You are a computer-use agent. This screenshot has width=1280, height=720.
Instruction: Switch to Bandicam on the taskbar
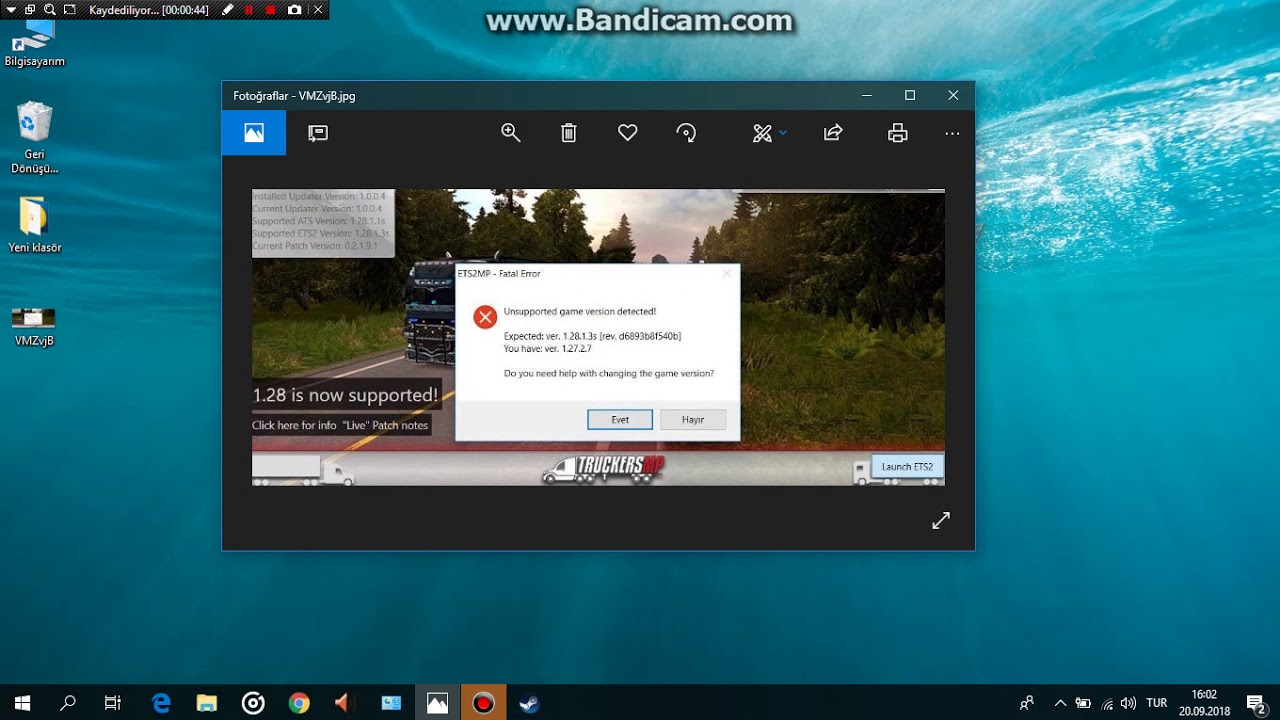483,703
